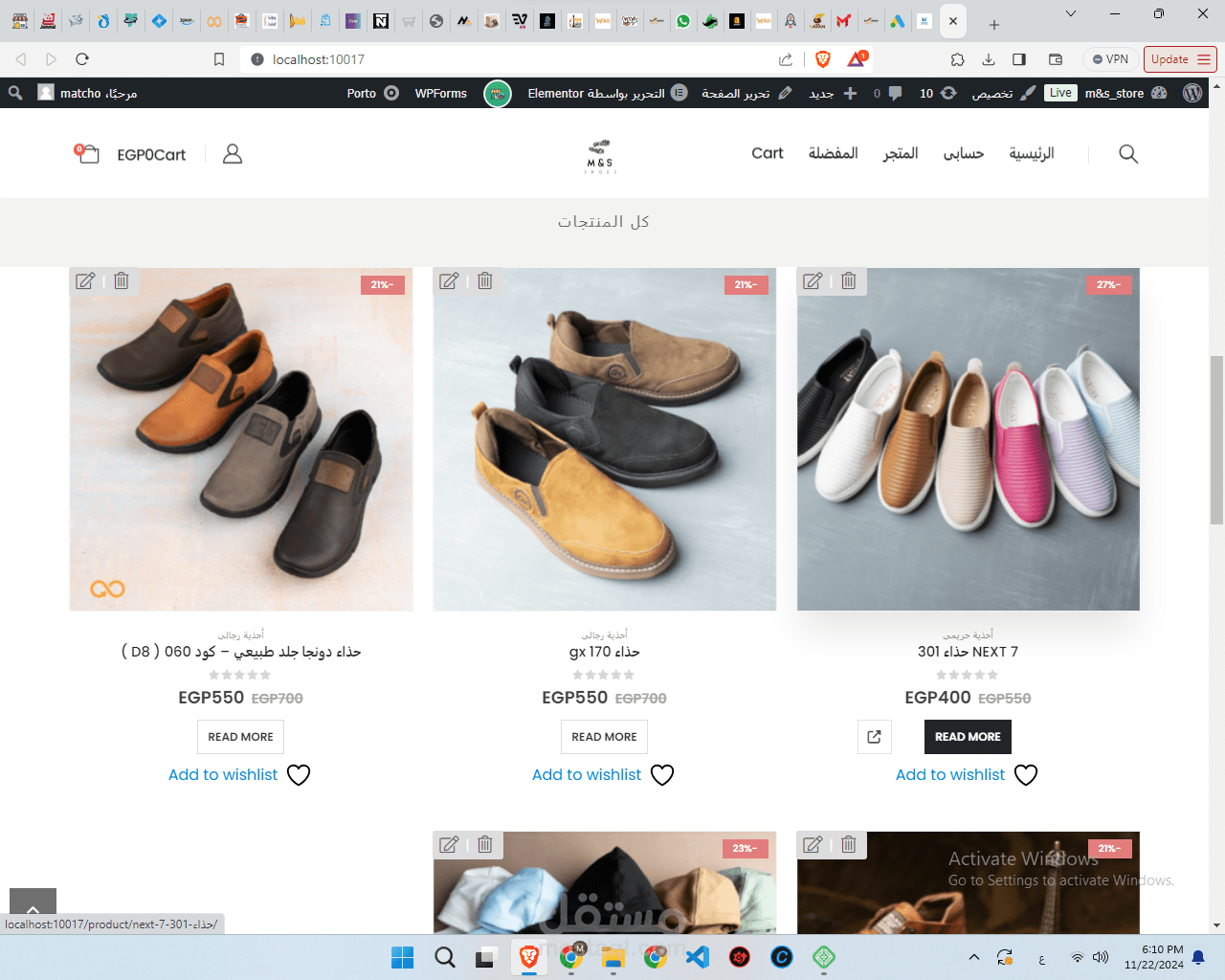Click edit with Elementor in admin bar
This screenshot has width=1225, height=980.
(607, 93)
